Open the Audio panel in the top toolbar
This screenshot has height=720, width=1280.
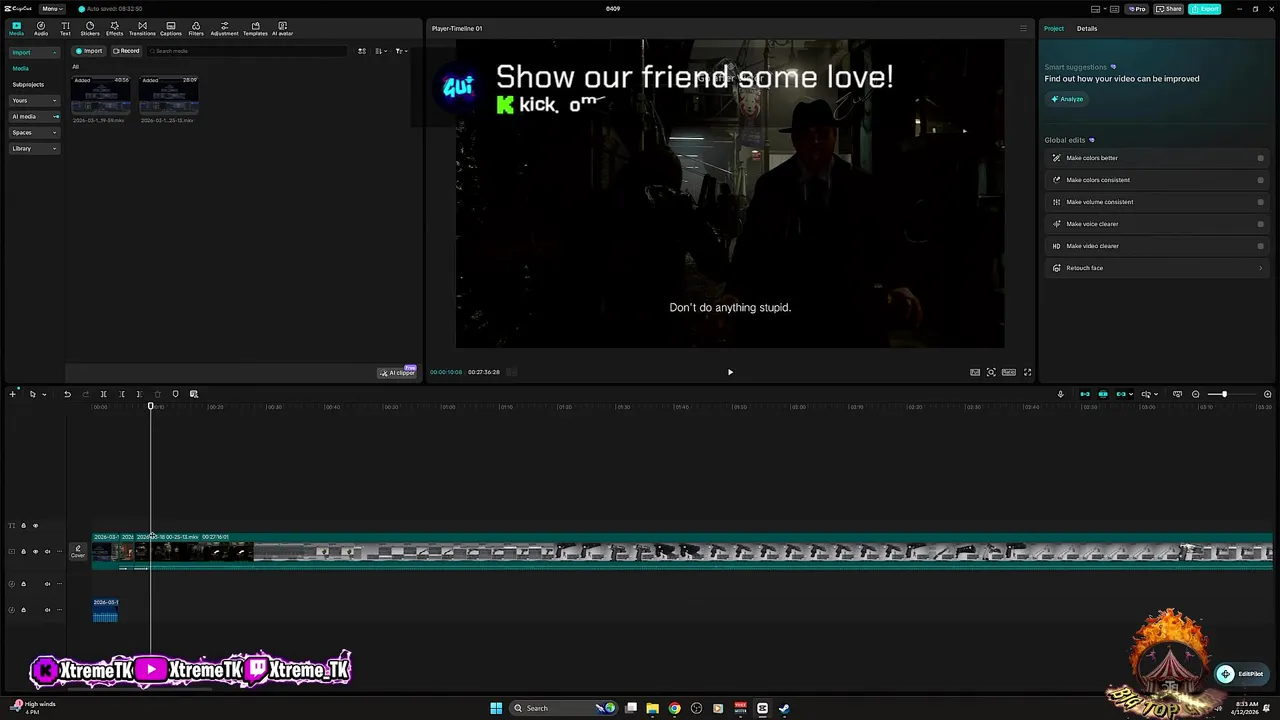(41, 28)
